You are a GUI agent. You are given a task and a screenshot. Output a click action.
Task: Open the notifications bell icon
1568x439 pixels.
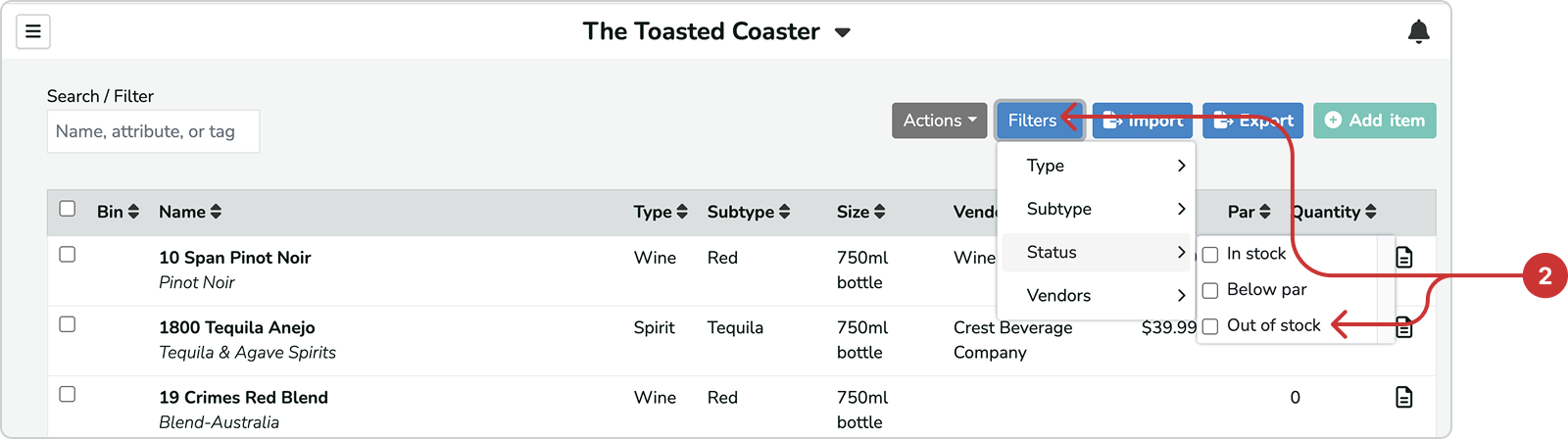pos(1418,31)
